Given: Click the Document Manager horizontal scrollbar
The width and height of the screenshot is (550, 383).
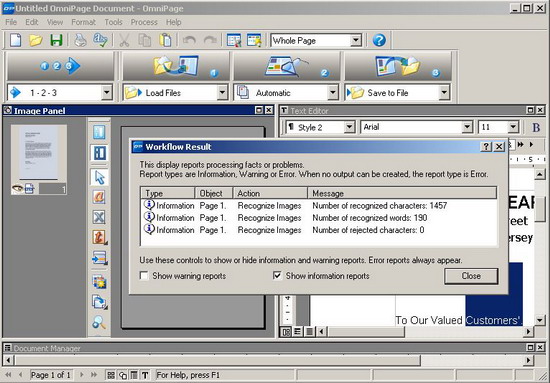Looking at the screenshot, I should 217,360.
